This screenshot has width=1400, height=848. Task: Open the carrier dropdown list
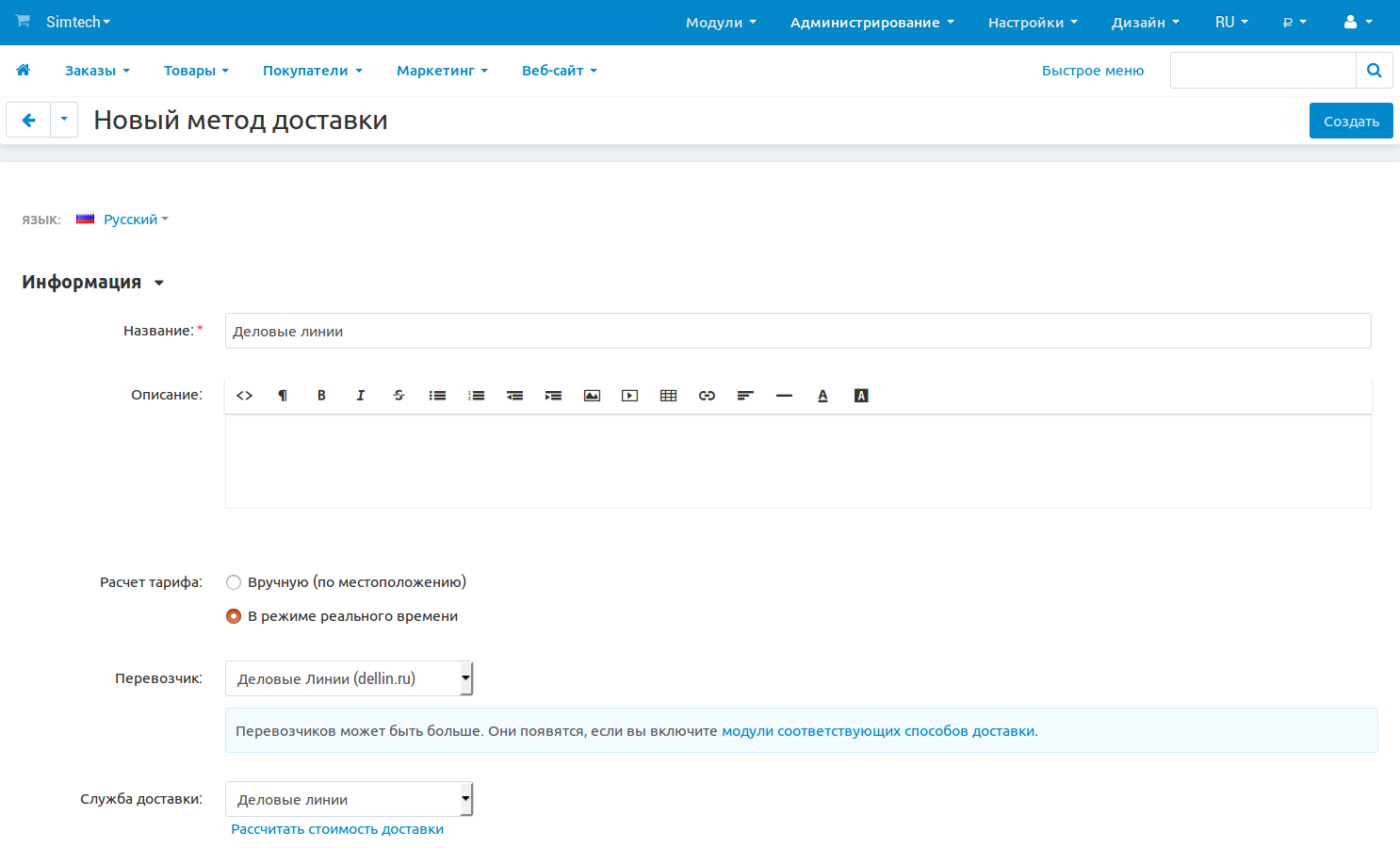[349, 678]
